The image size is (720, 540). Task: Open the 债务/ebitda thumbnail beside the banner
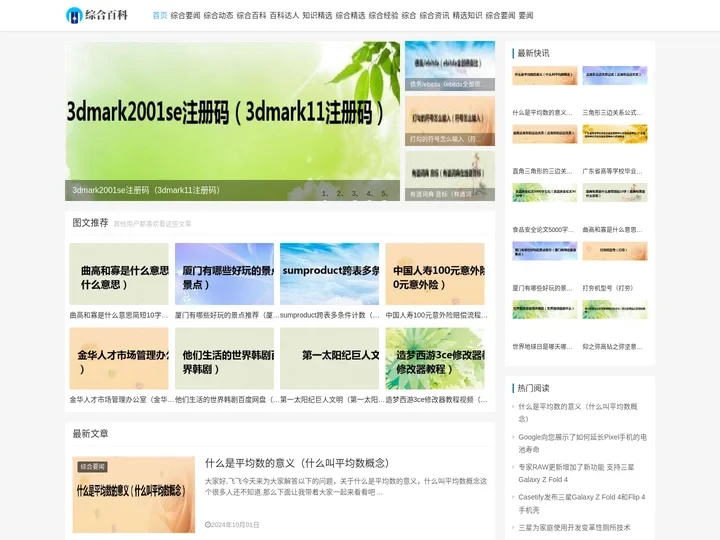click(x=450, y=66)
